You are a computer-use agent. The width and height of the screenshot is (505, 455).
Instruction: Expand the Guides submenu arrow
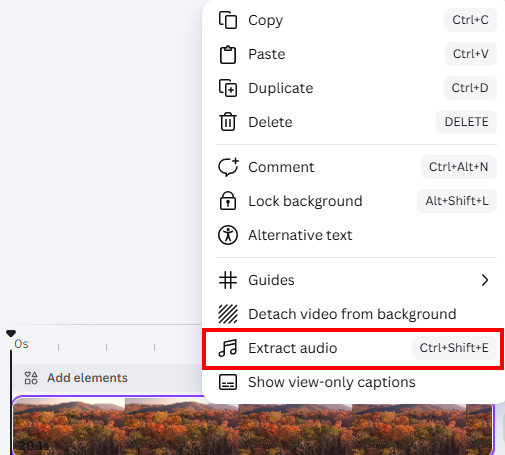coord(485,280)
